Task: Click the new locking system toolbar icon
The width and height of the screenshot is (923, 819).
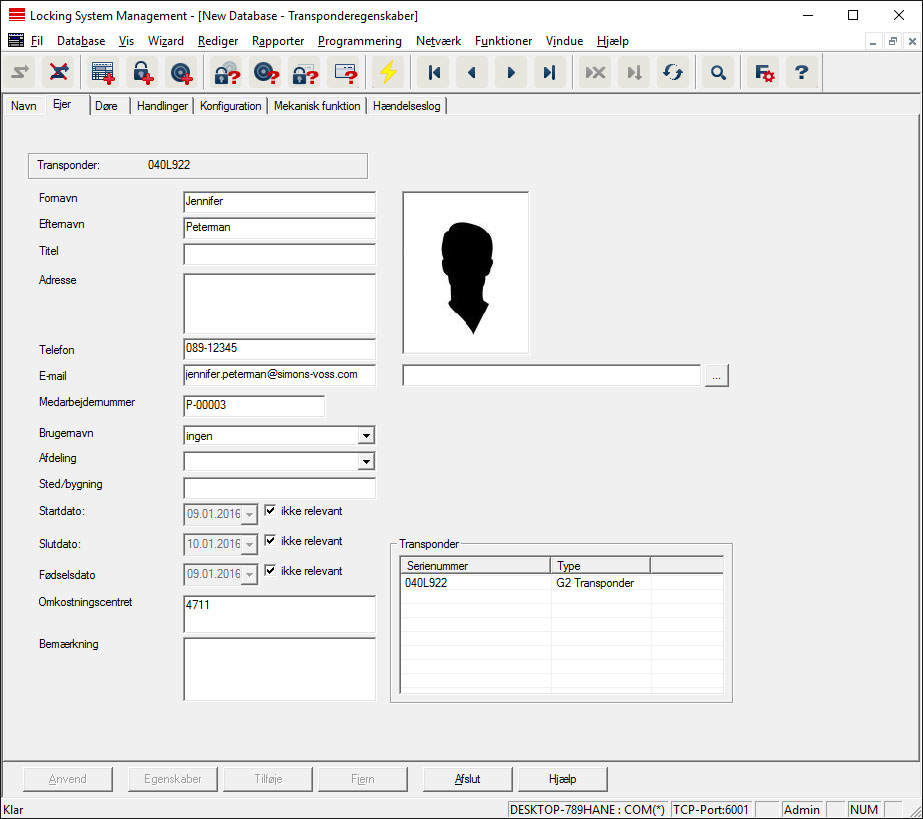Action: click(103, 73)
